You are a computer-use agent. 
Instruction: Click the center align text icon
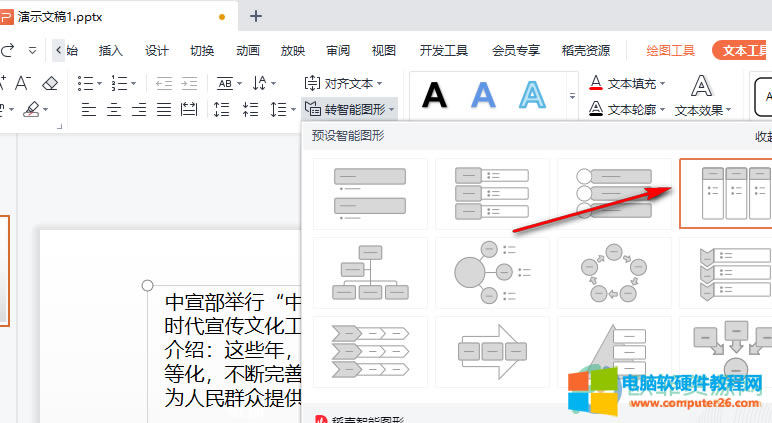coord(115,109)
